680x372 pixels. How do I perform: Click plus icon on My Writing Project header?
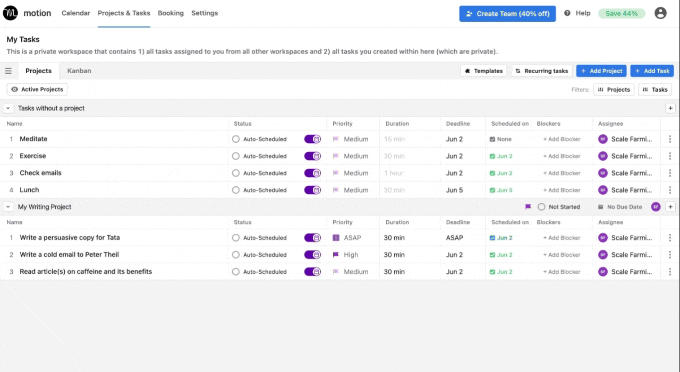click(670, 207)
